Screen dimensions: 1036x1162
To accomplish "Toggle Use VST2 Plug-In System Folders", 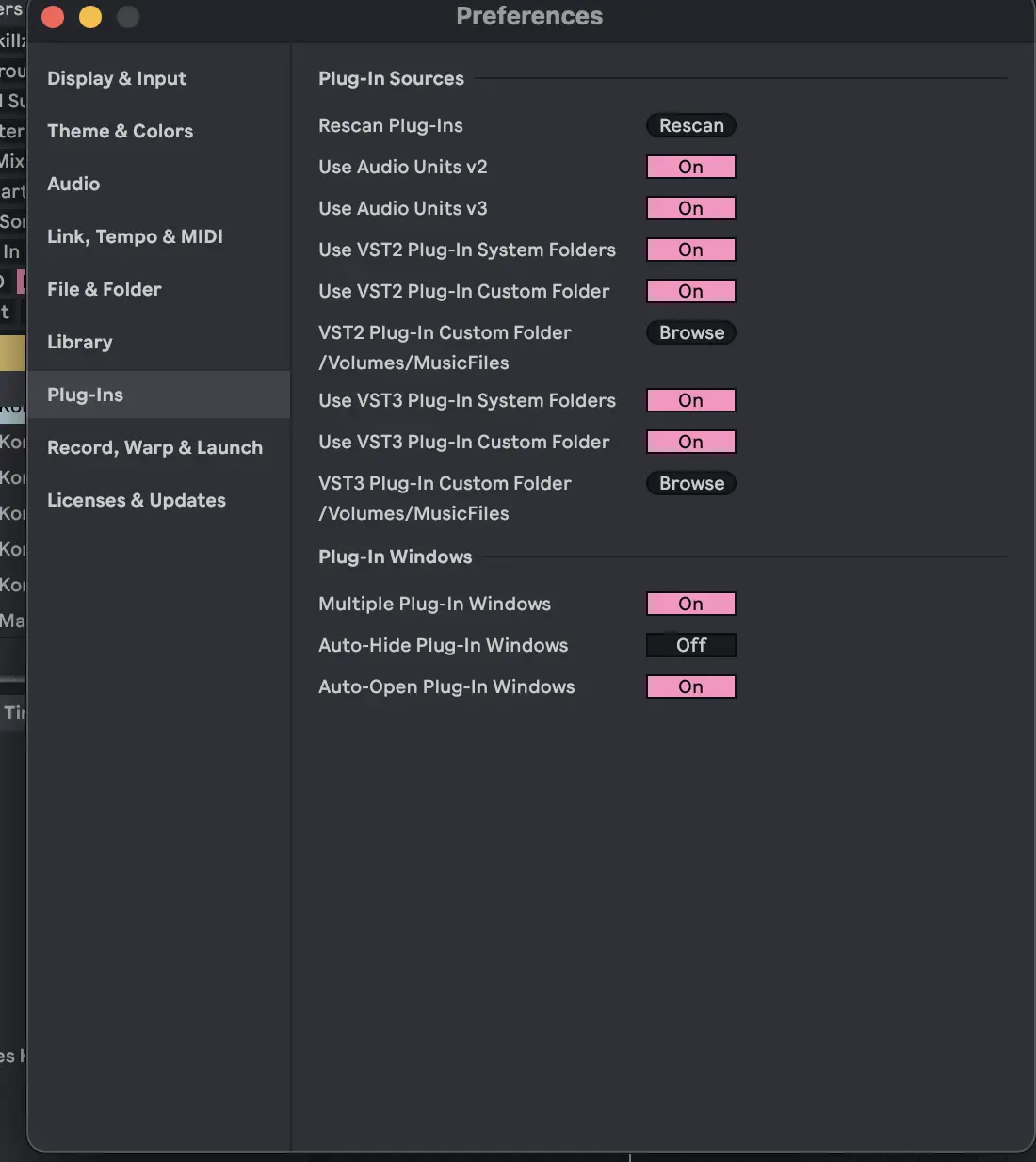I will click(x=691, y=250).
